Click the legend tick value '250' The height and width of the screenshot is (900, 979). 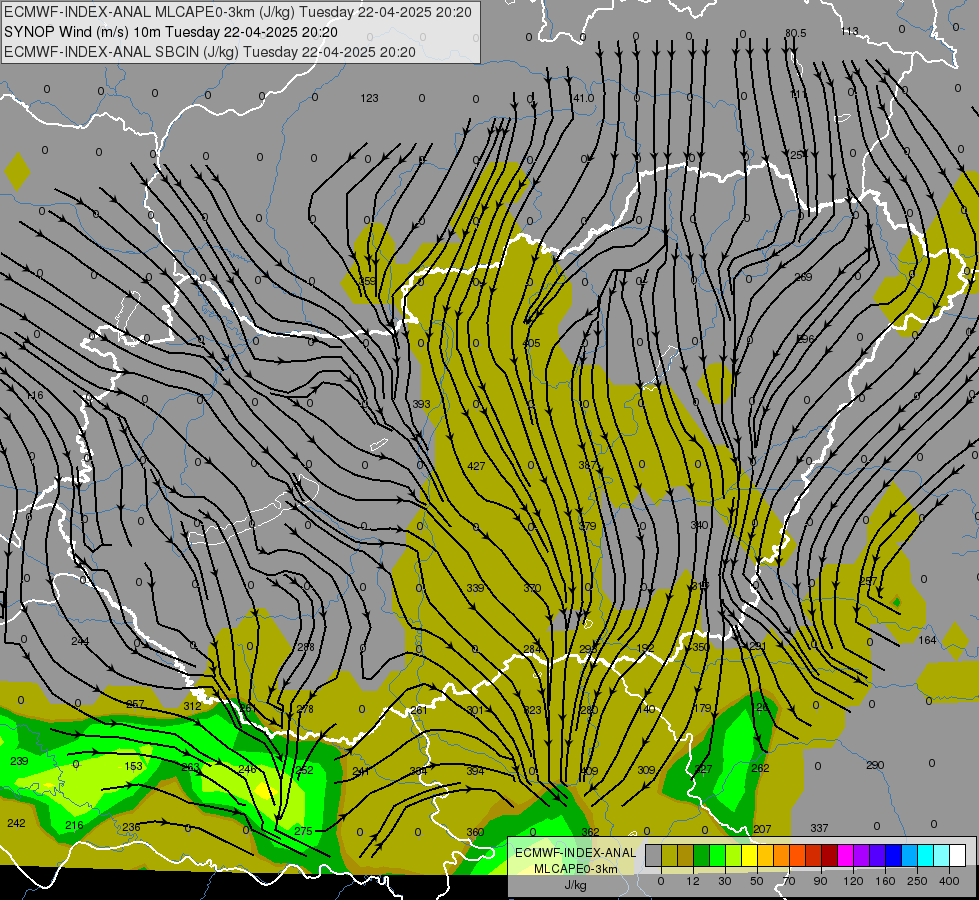[x=917, y=881]
